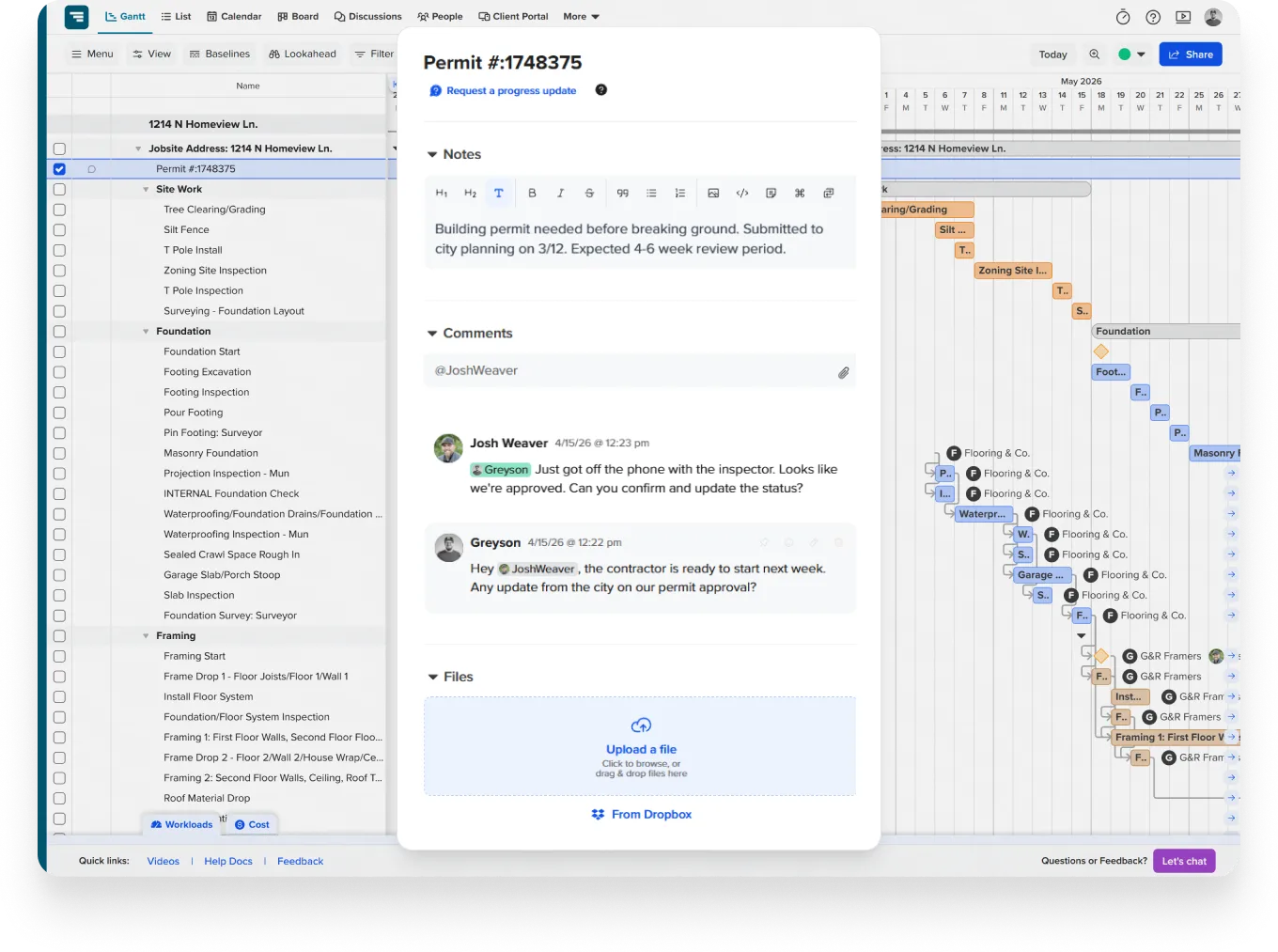This screenshot has height=952, width=1278.
Task: Switch to the List tab
Action: [176, 17]
